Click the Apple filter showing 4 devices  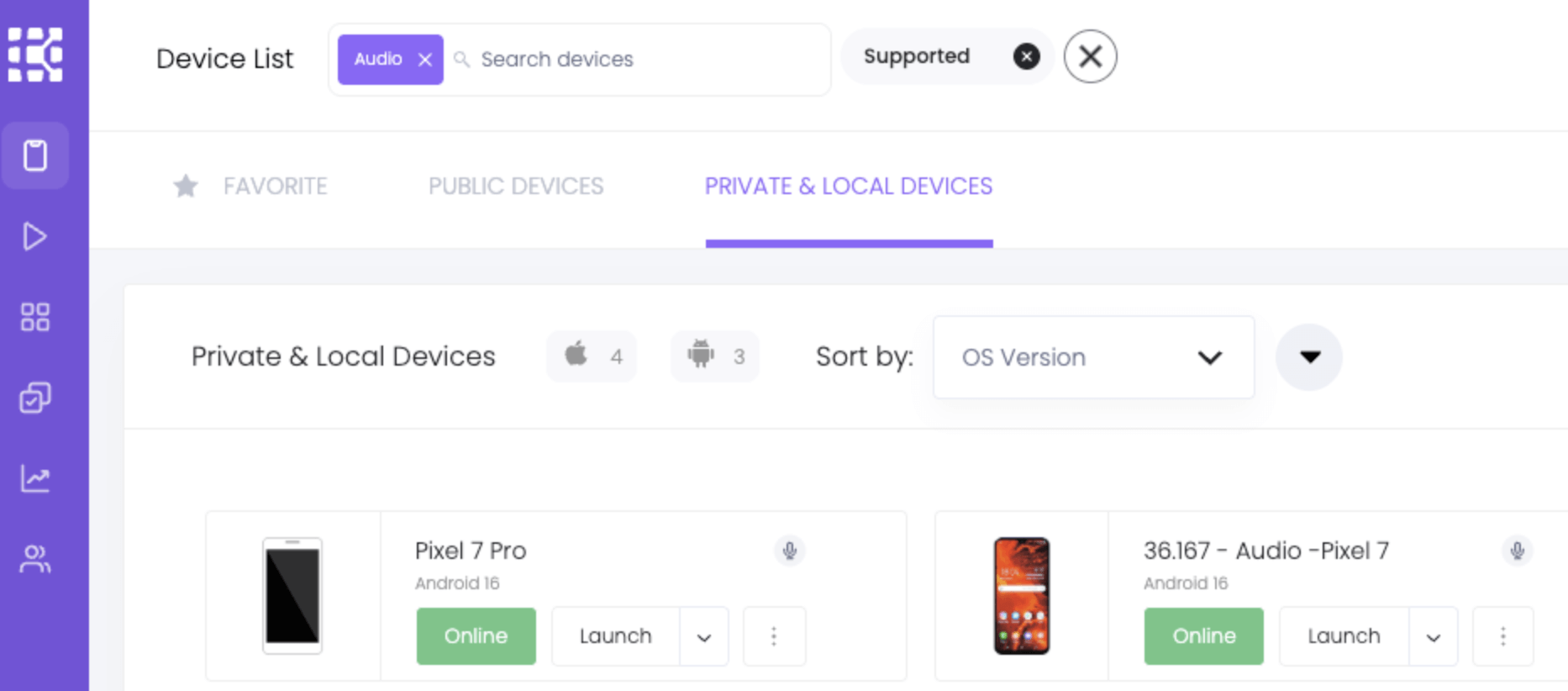coord(592,356)
